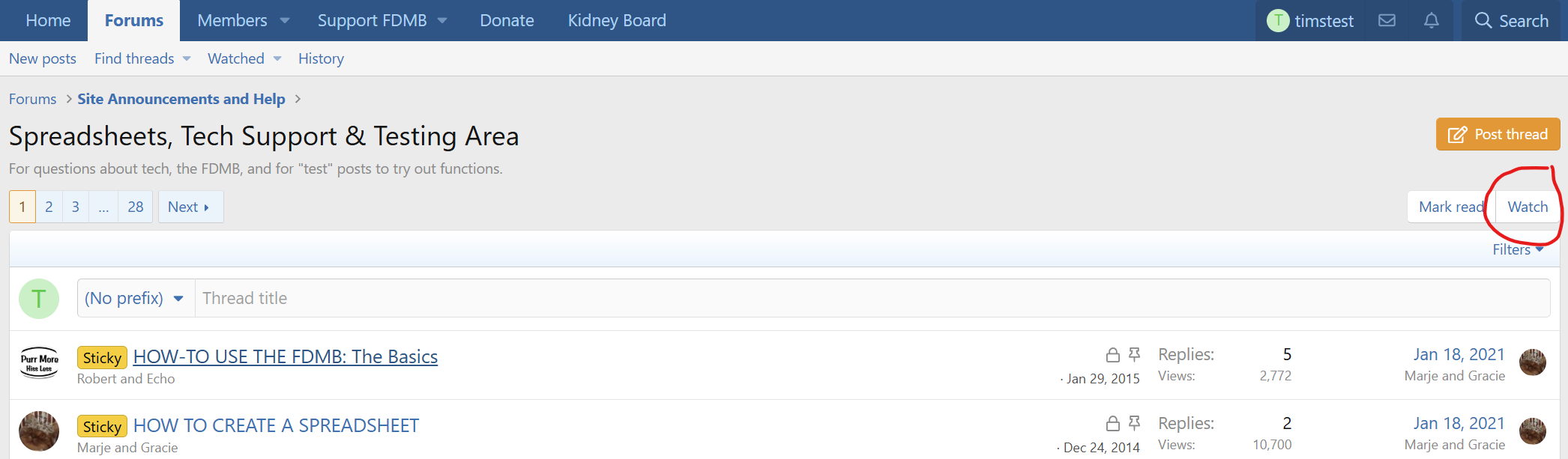Click the green T avatar beside Thread title
1568x459 pixels.
click(x=39, y=299)
